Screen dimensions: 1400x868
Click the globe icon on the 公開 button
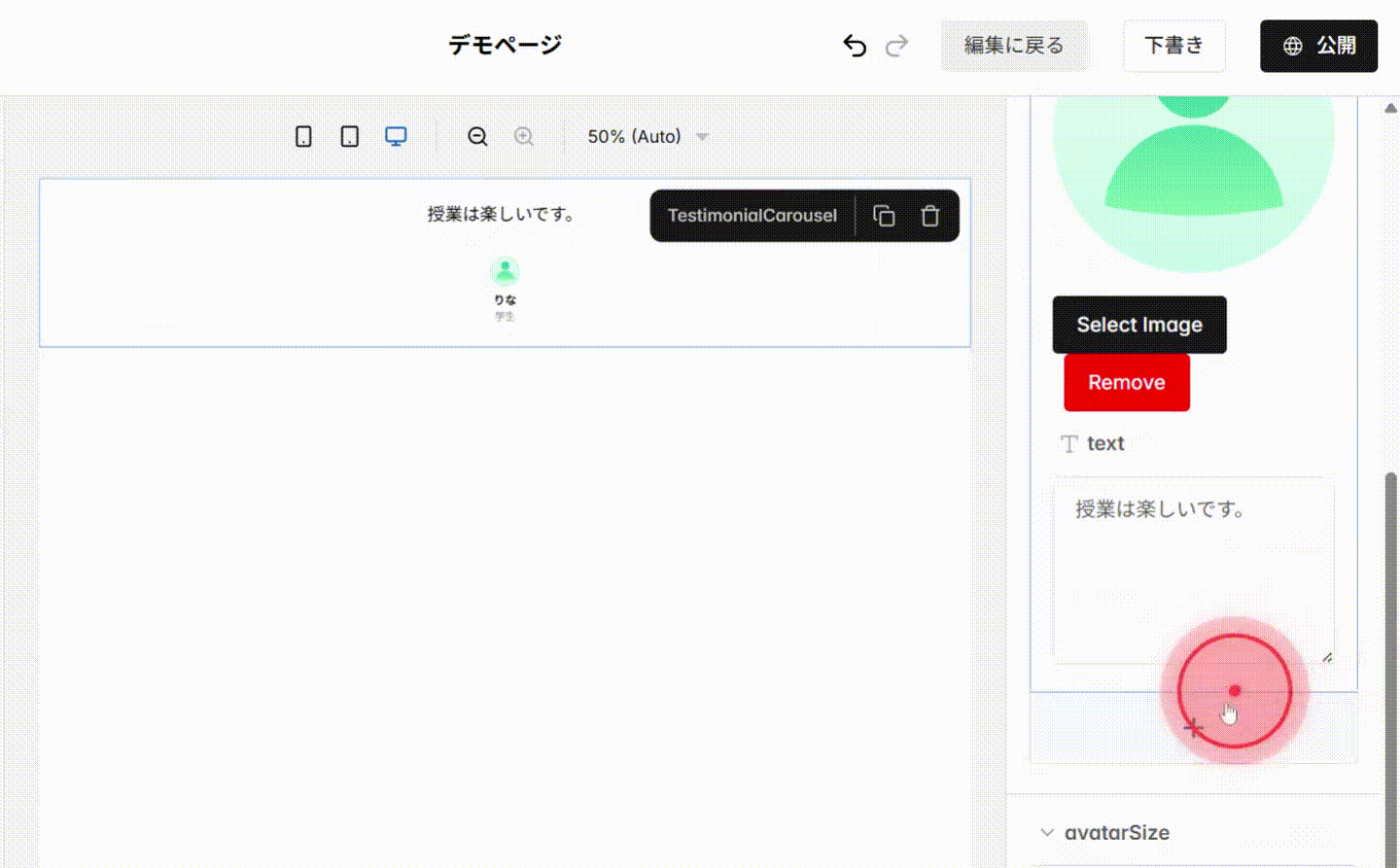pos(1293,46)
